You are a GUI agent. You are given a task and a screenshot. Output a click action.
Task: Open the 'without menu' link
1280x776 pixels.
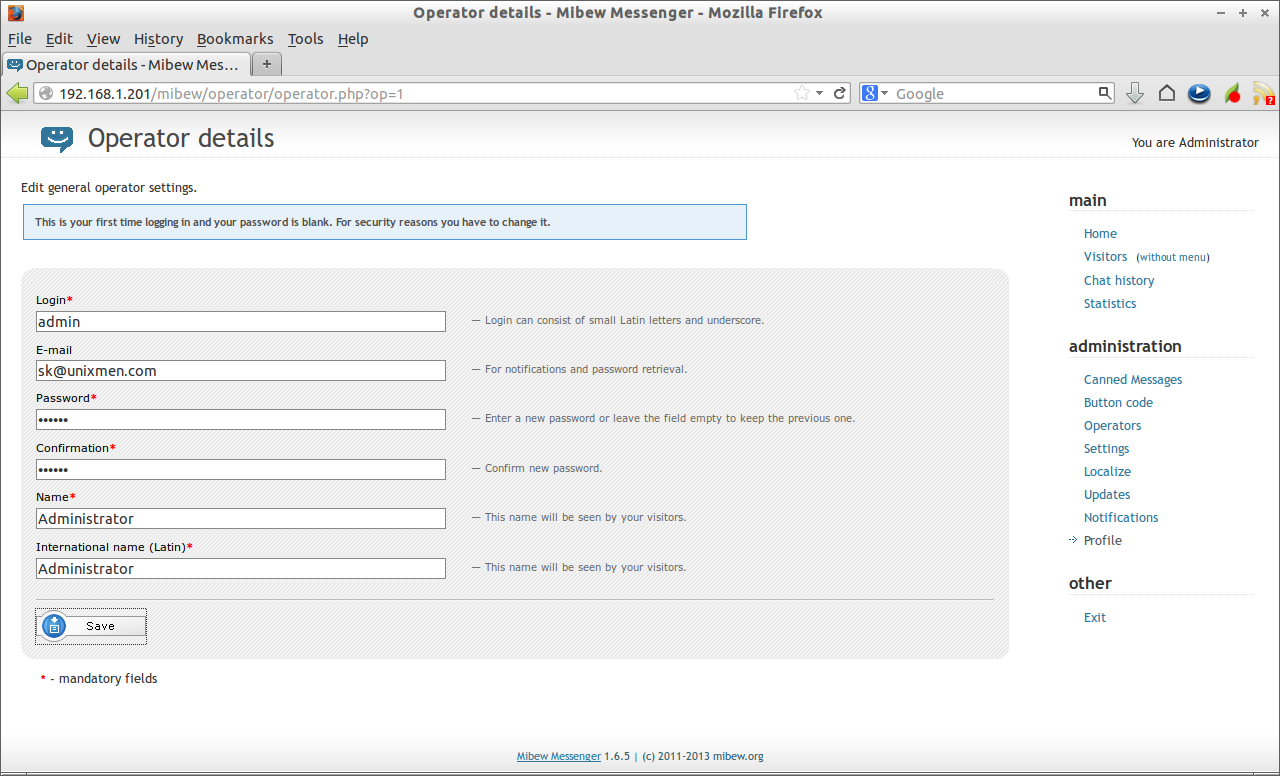pos(1173,257)
